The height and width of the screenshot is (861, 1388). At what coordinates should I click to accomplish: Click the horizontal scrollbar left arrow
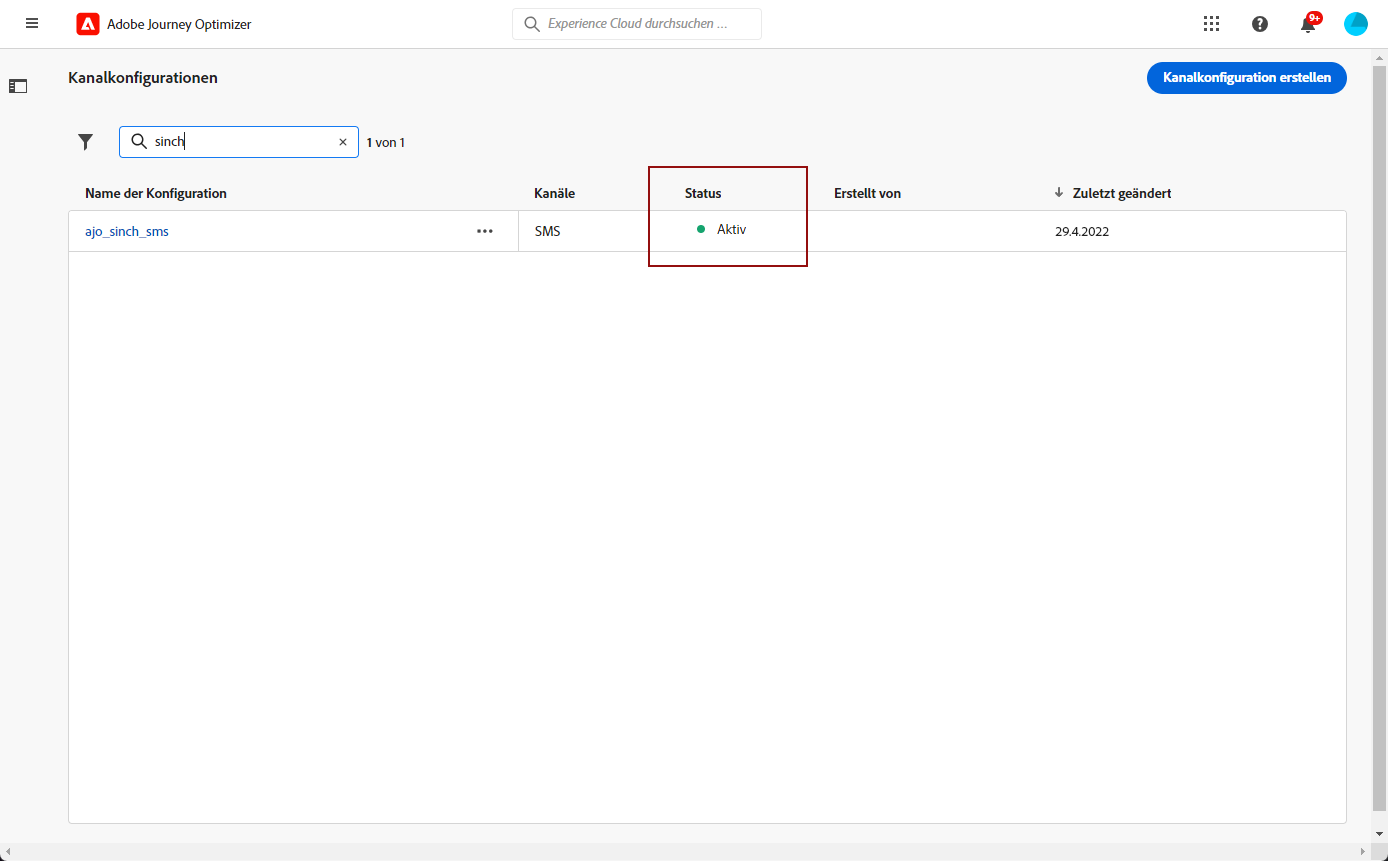click(8, 852)
